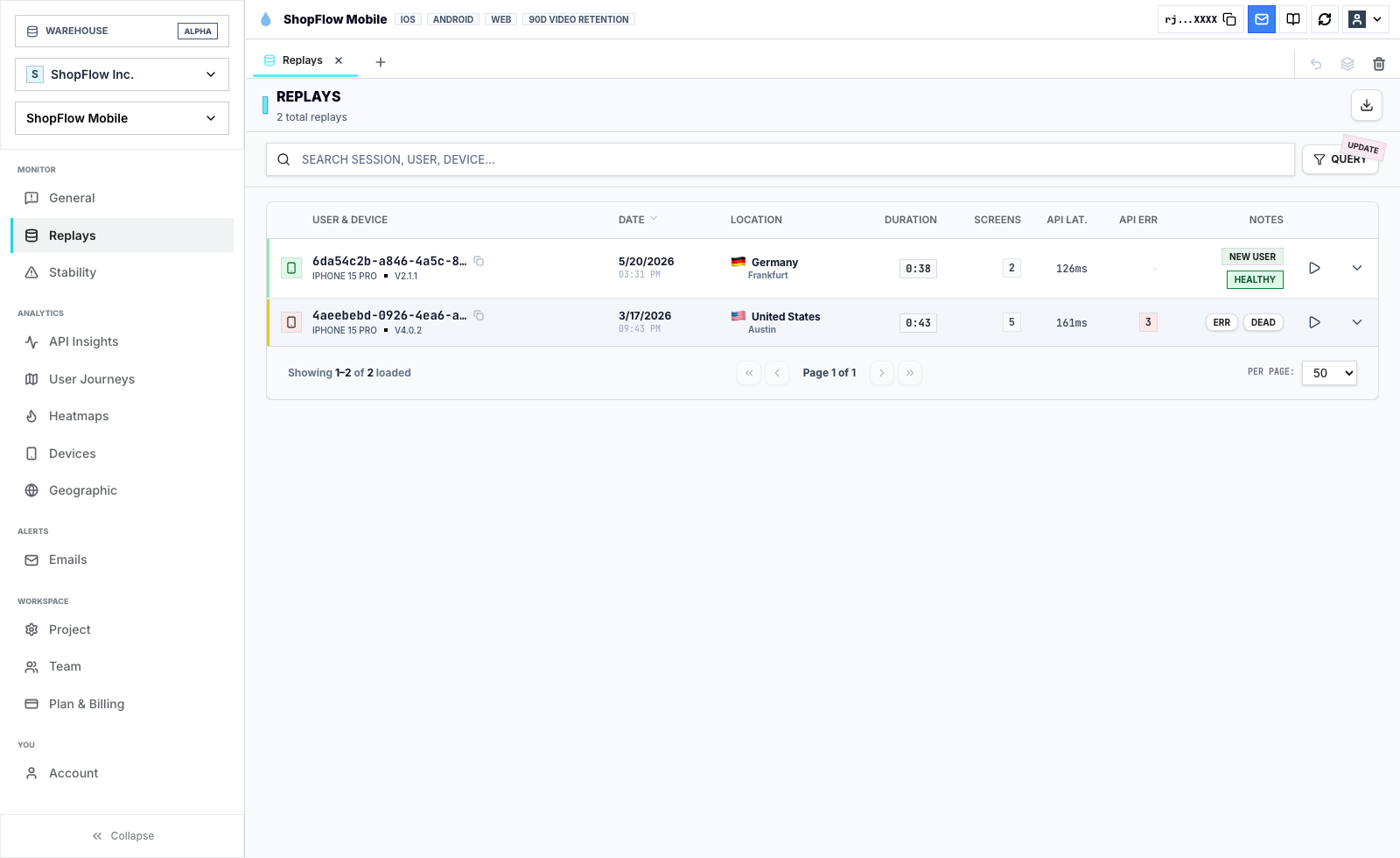Play the Germany session replay
The width and height of the screenshot is (1400, 858).
coord(1314,268)
